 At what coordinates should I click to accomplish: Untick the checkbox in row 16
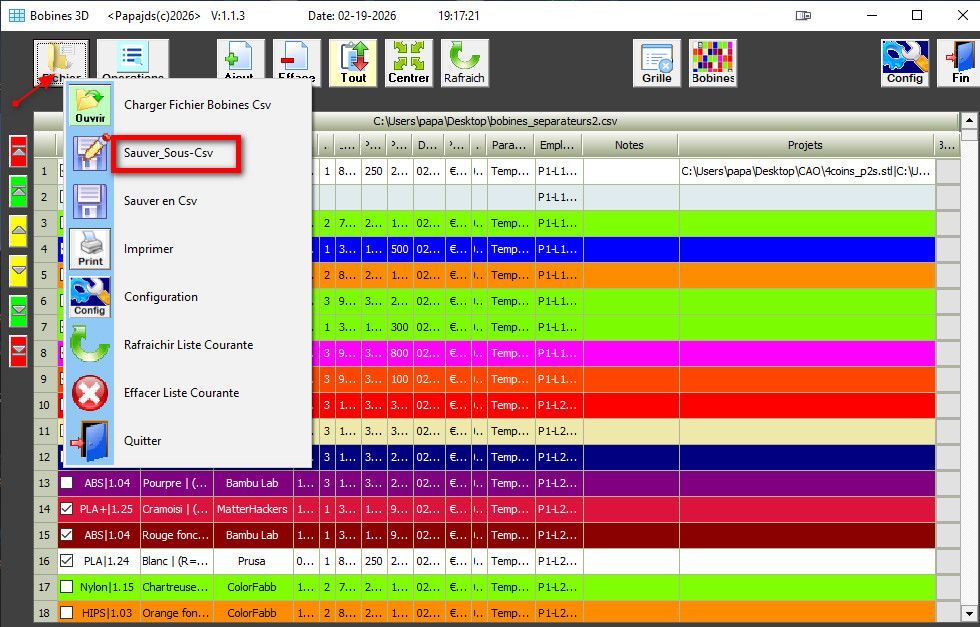(x=66, y=561)
